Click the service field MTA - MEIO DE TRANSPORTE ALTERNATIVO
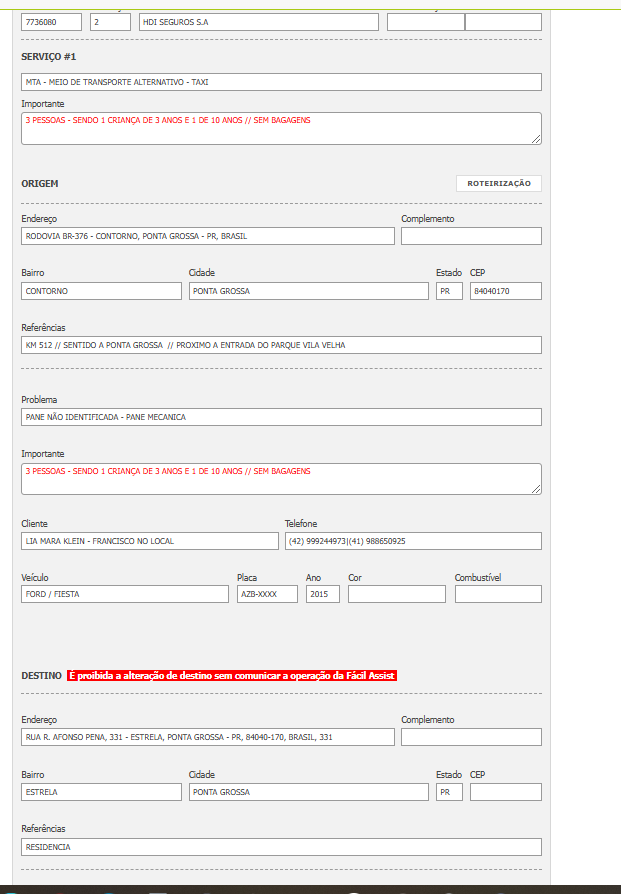621x894 pixels. click(x=281, y=82)
